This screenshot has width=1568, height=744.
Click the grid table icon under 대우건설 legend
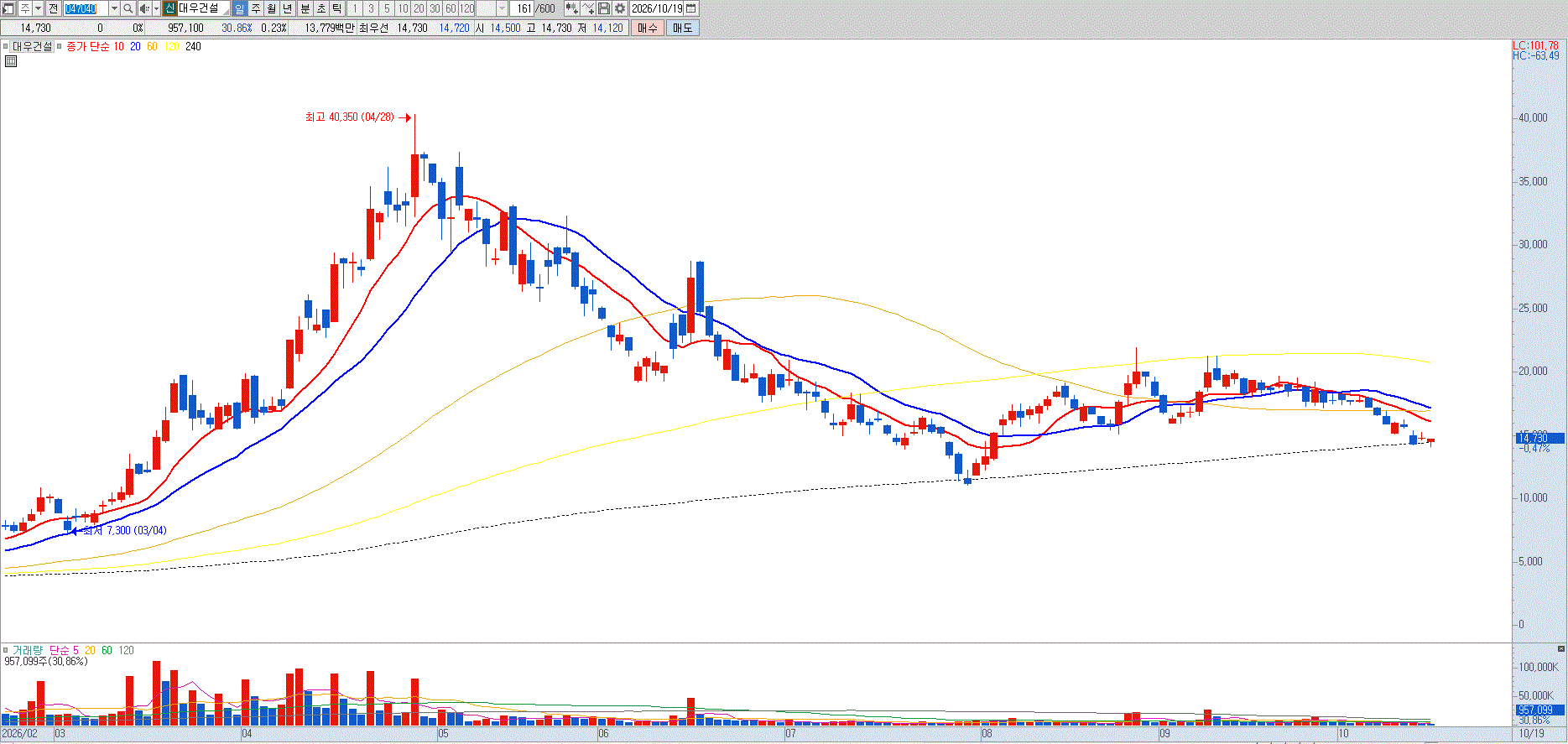[x=11, y=61]
